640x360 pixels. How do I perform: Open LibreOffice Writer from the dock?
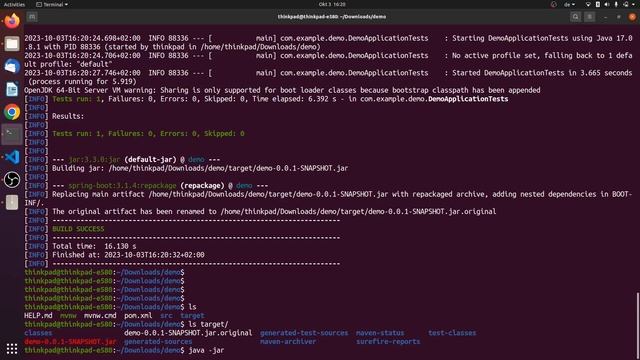pos(12,89)
